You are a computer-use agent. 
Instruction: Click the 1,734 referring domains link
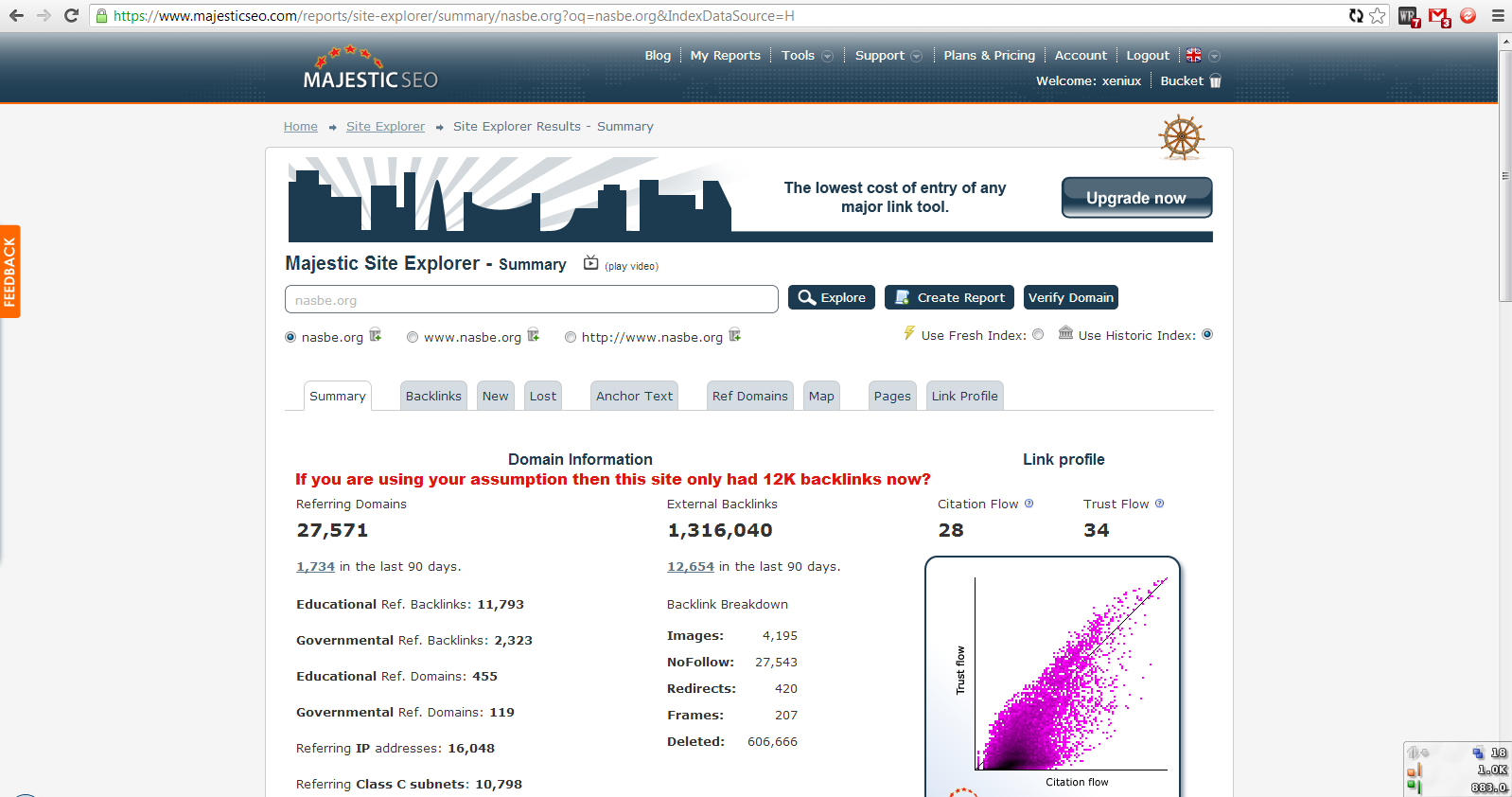315,567
